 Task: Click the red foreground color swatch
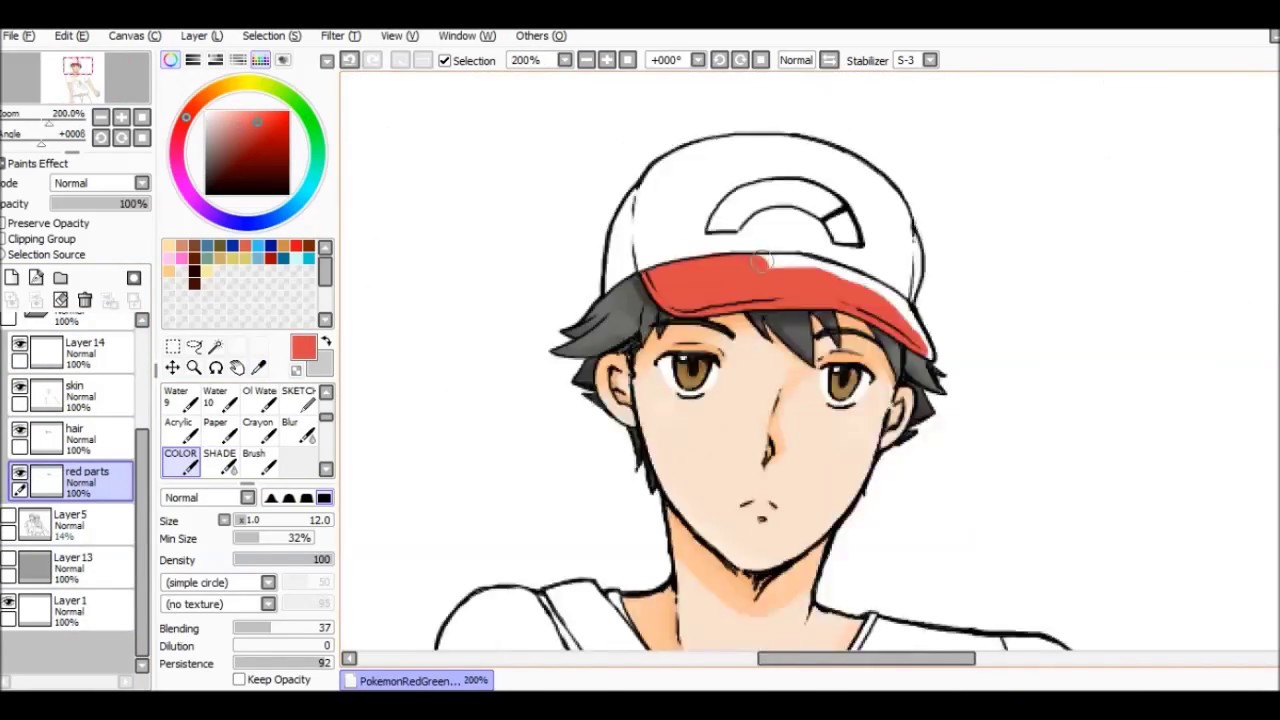click(x=303, y=348)
